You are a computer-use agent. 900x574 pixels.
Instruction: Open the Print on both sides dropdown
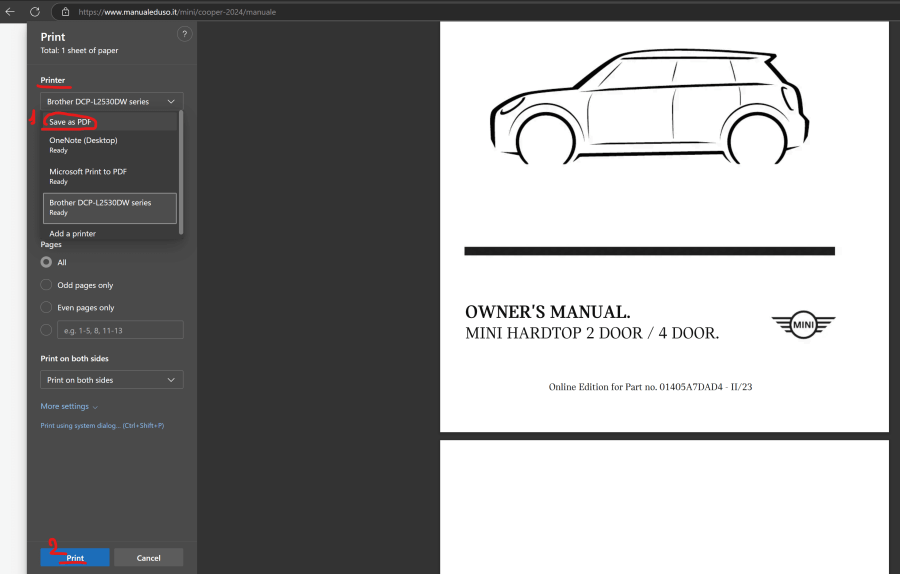111,380
